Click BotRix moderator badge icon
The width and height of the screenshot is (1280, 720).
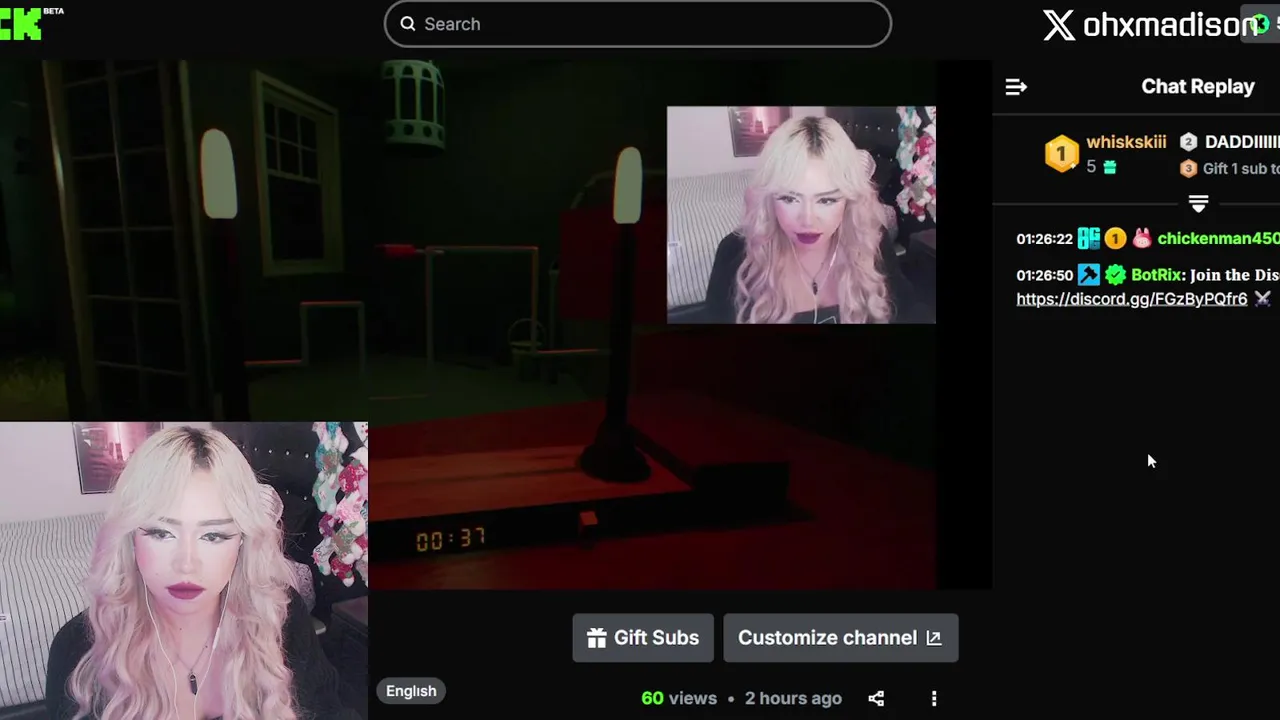pos(1088,275)
